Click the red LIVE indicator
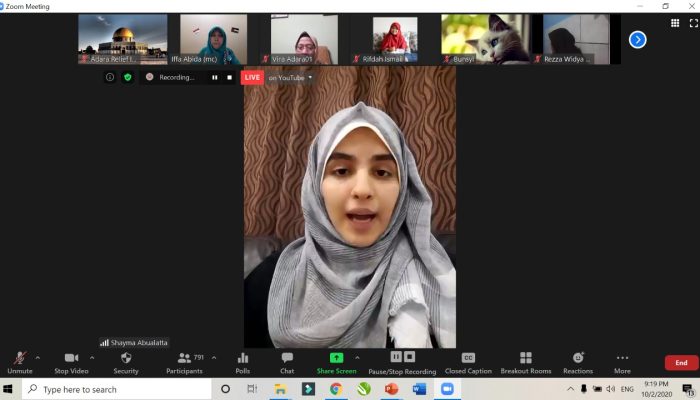The image size is (700, 400). [x=252, y=77]
